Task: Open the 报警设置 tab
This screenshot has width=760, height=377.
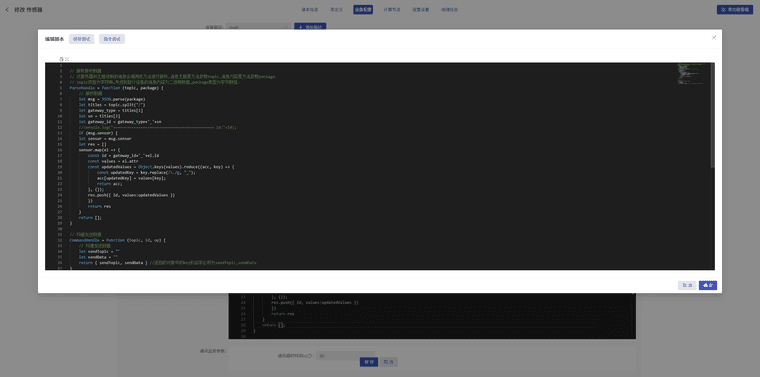Action: (x=421, y=10)
